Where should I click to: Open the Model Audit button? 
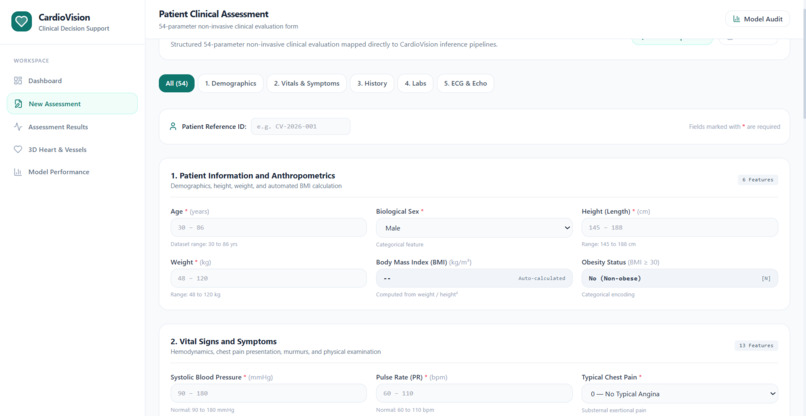[758, 19]
